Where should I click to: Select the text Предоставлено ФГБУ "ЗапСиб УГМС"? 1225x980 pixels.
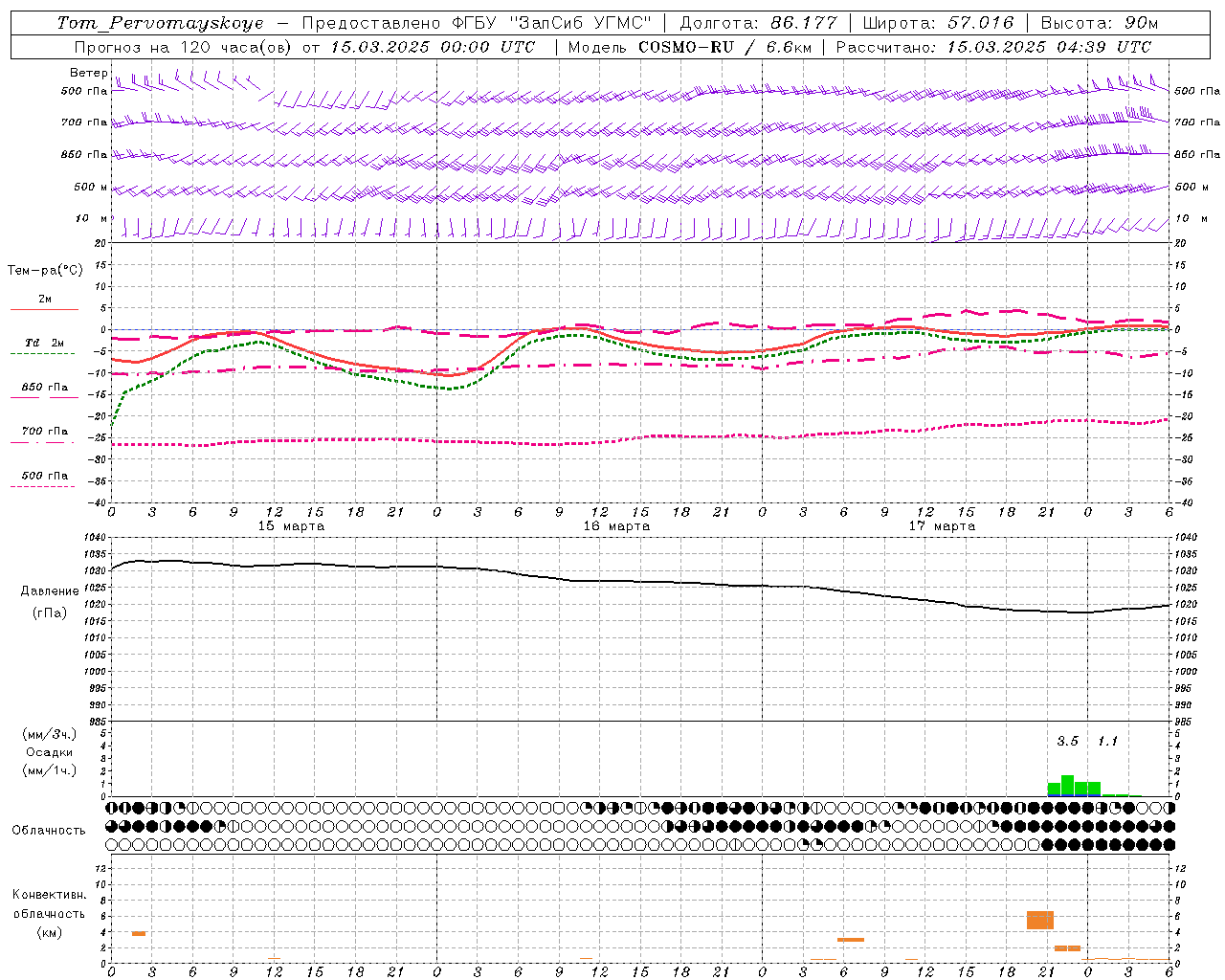coord(477,23)
